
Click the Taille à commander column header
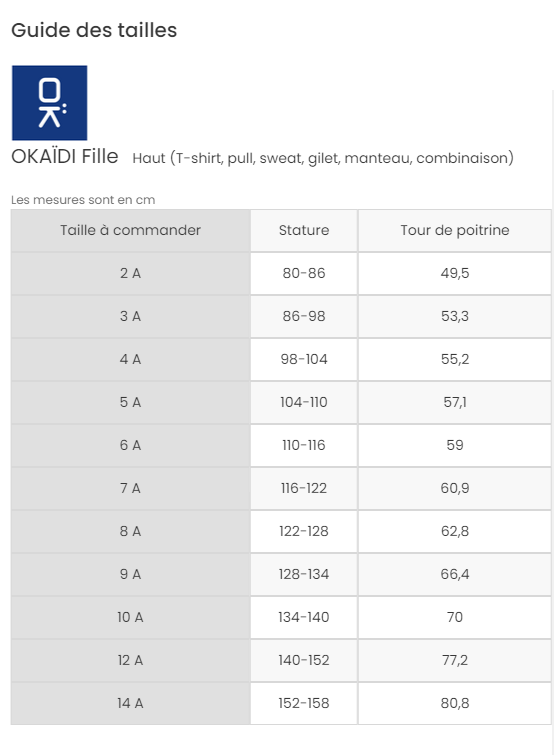click(130, 230)
